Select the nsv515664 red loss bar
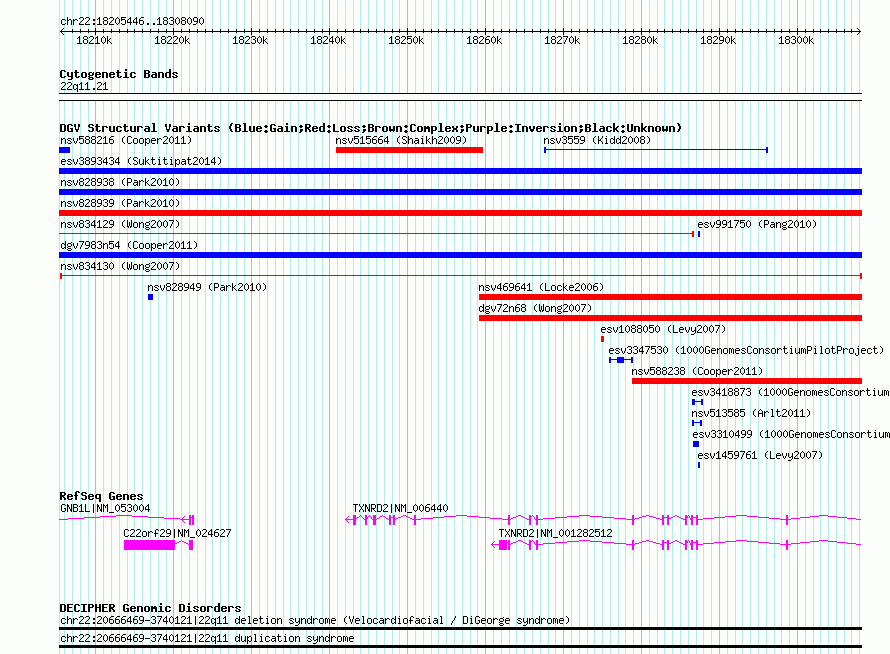890x654 pixels. 409,150
